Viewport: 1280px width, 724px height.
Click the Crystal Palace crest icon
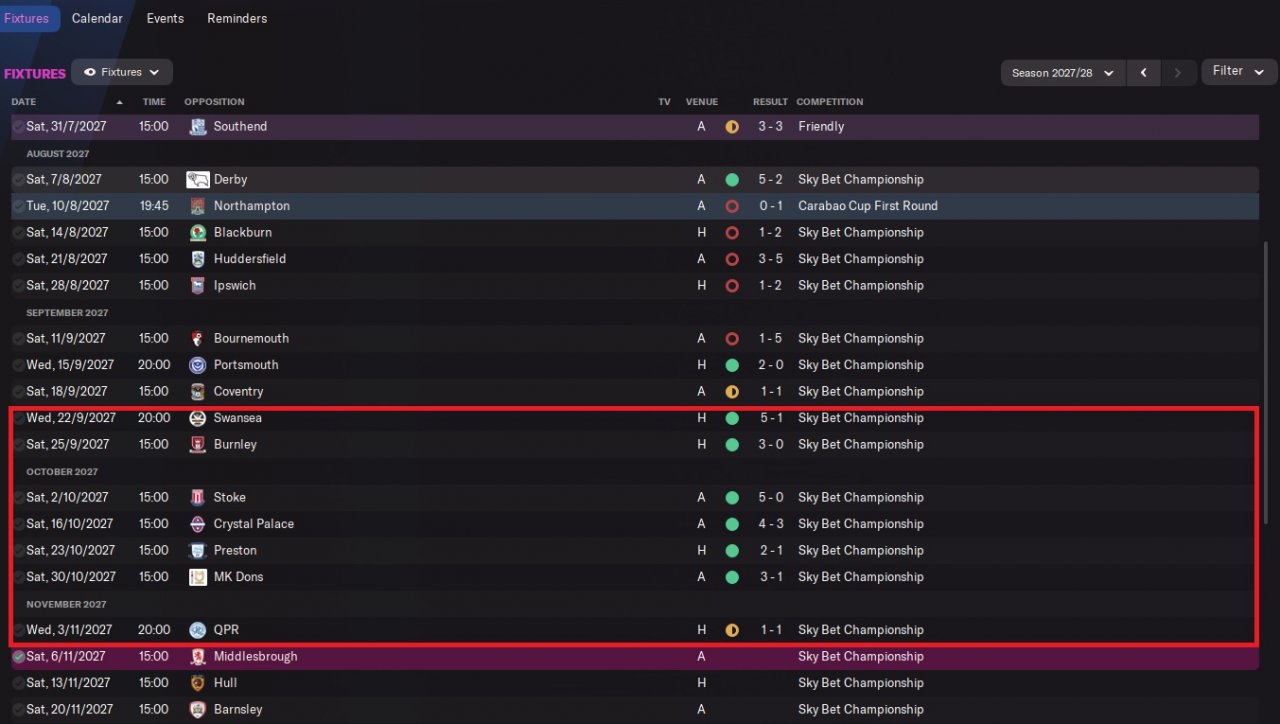[x=197, y=524]
